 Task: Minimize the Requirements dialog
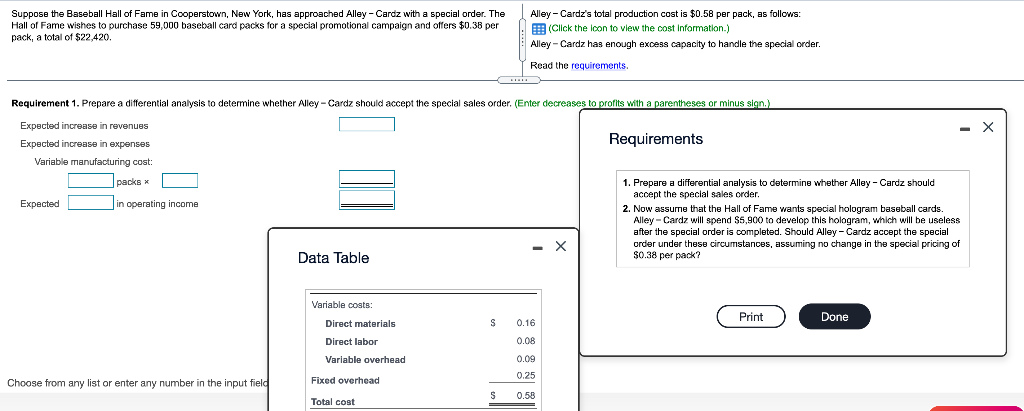[x=965, y=129]
